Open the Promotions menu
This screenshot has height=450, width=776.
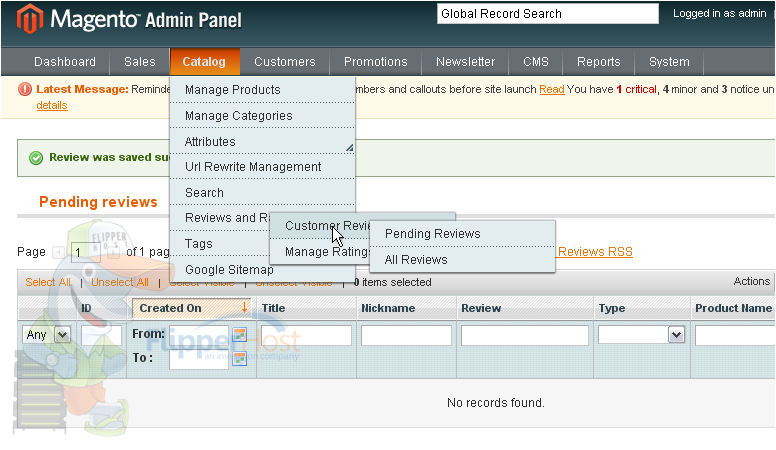(x=376, y=62)
